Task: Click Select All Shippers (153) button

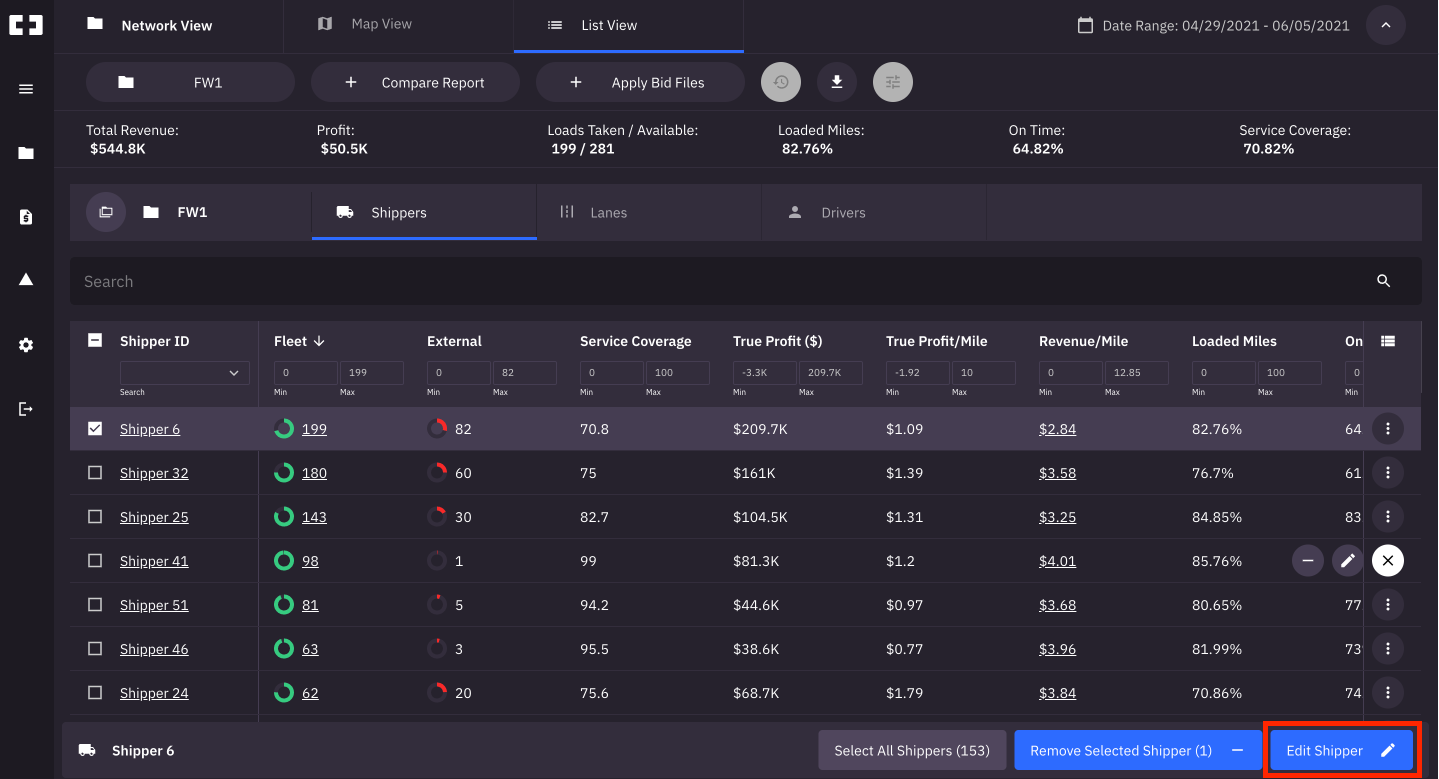Action: coord(912,750)
